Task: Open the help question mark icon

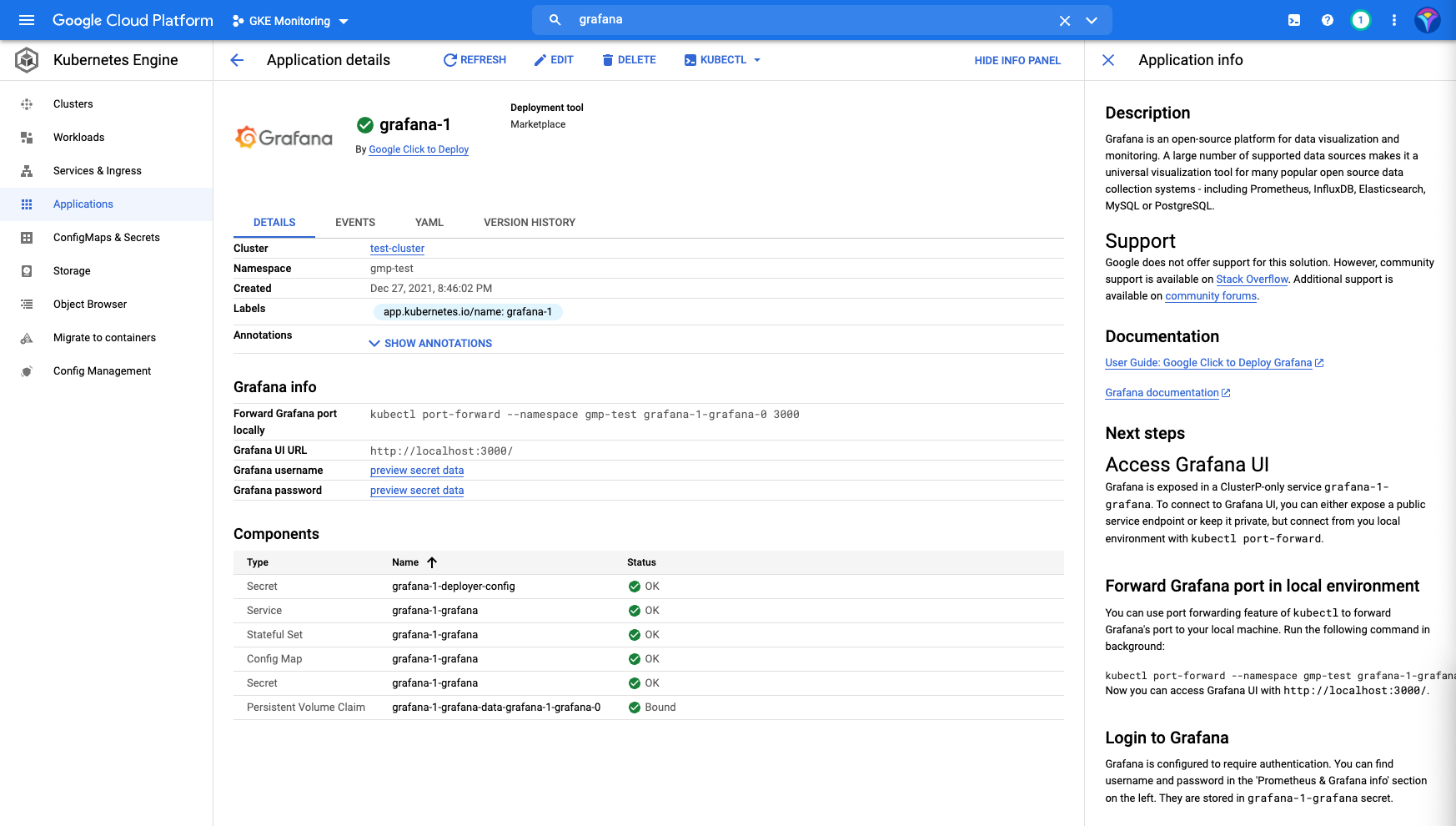Action: click(x=1328, y=20)
